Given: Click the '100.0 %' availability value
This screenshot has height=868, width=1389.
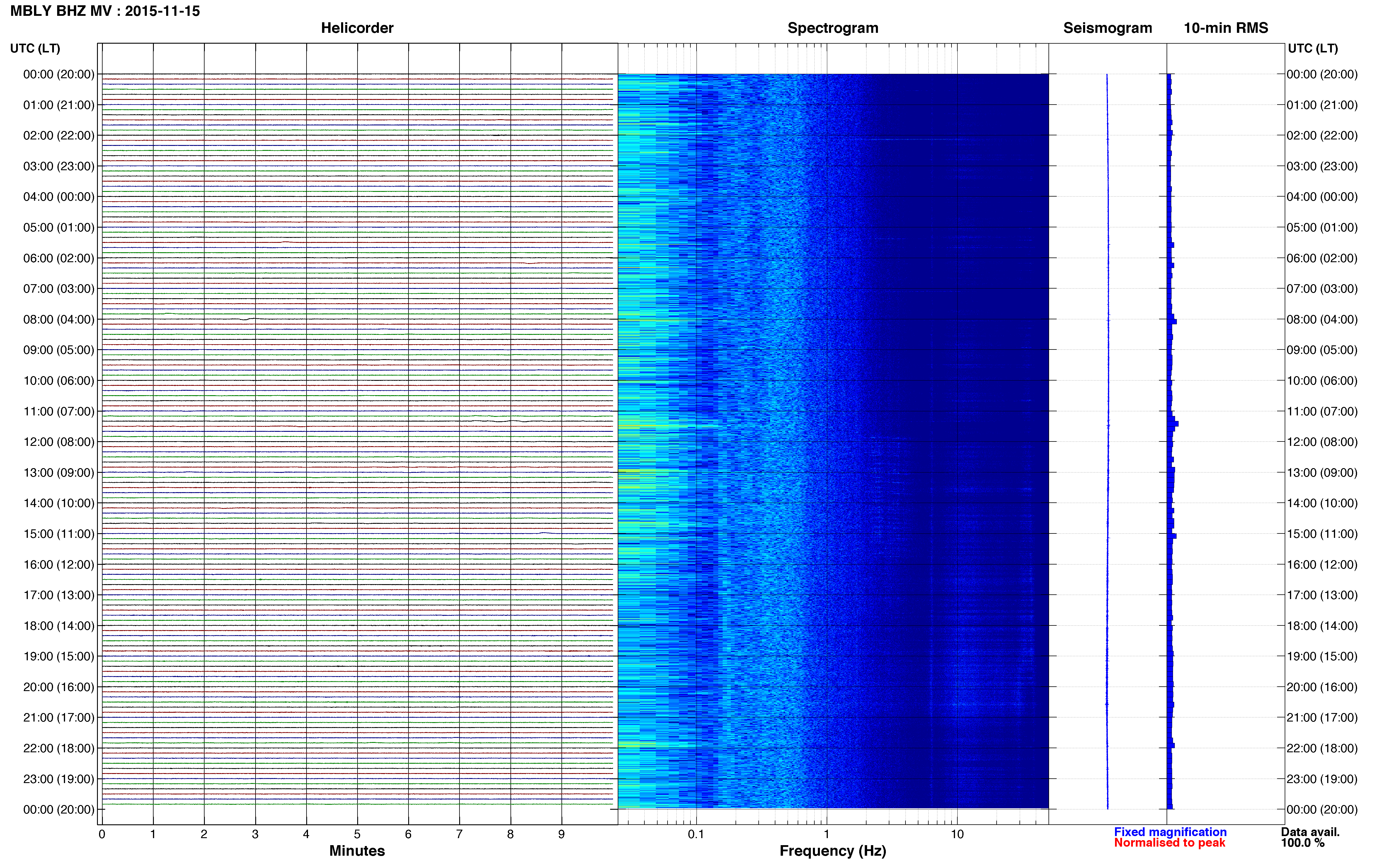Looking at the screenshot, I should [1302, 843].
